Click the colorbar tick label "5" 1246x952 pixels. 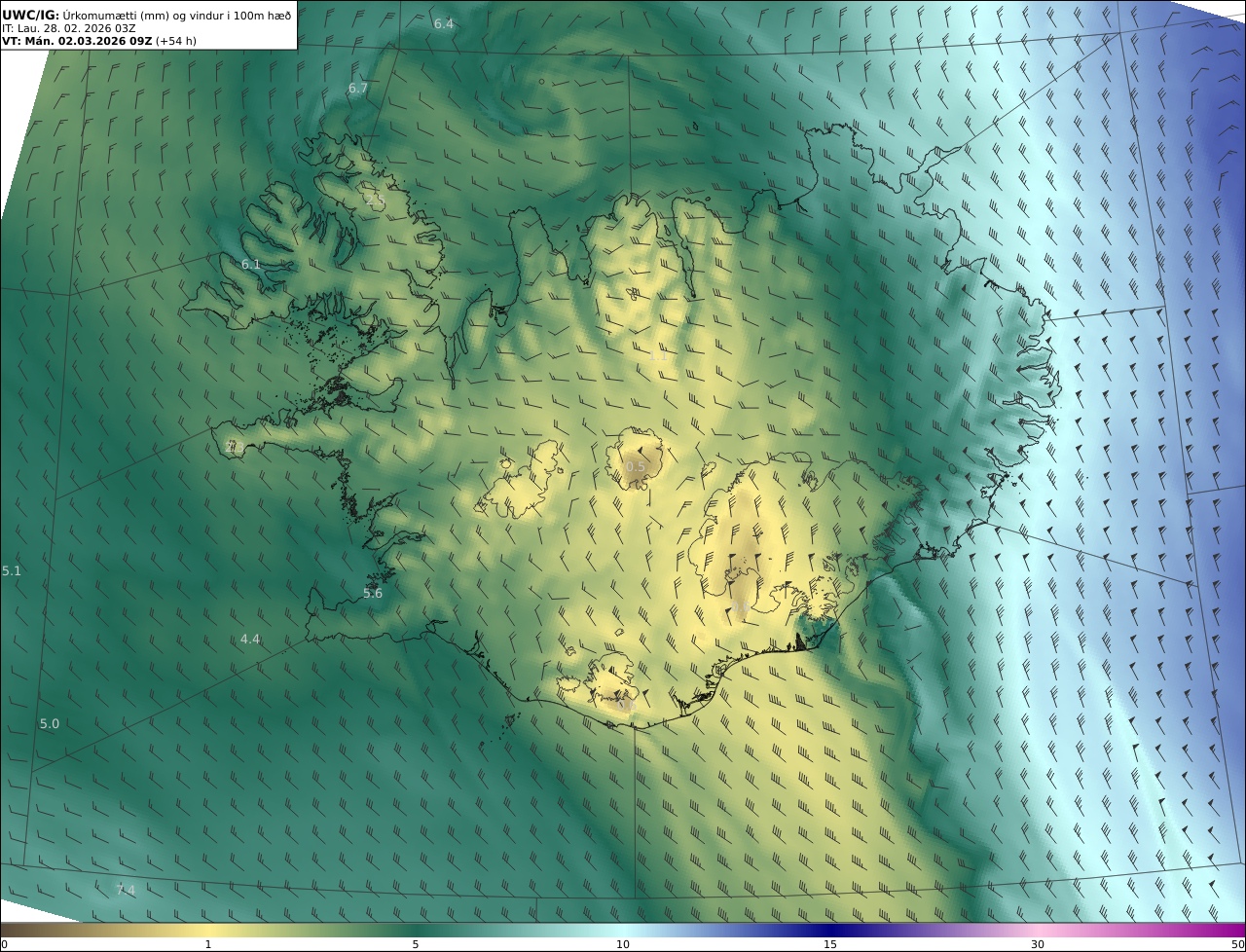[x=416, y=944]
